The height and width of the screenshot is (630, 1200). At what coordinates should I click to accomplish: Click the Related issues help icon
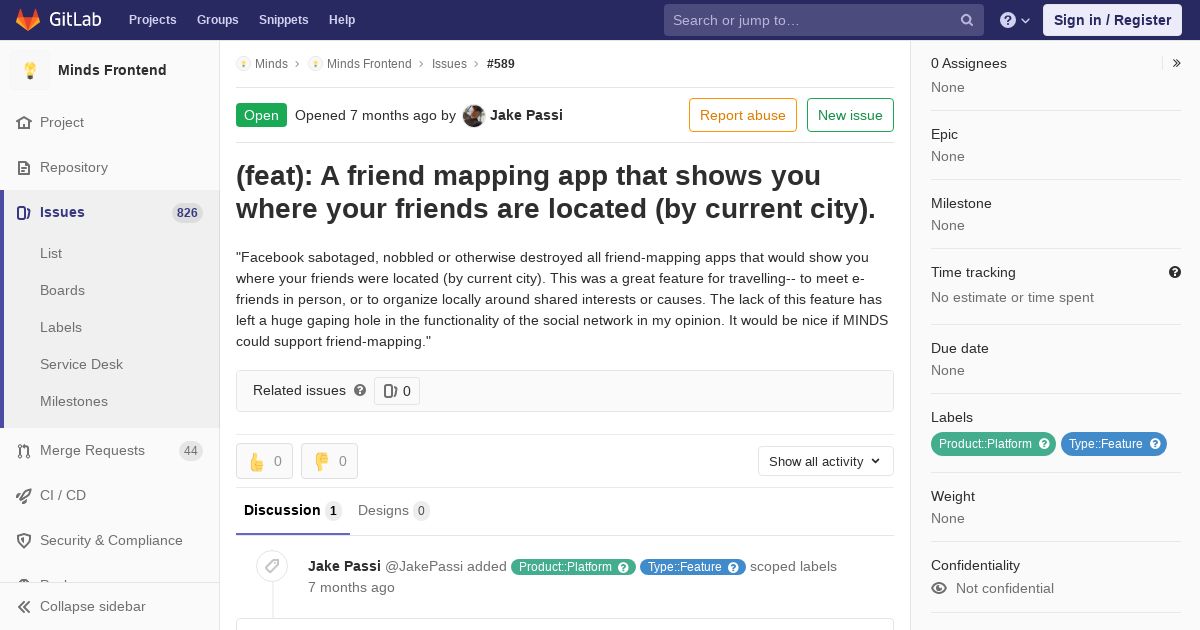[x=360, y=390]
